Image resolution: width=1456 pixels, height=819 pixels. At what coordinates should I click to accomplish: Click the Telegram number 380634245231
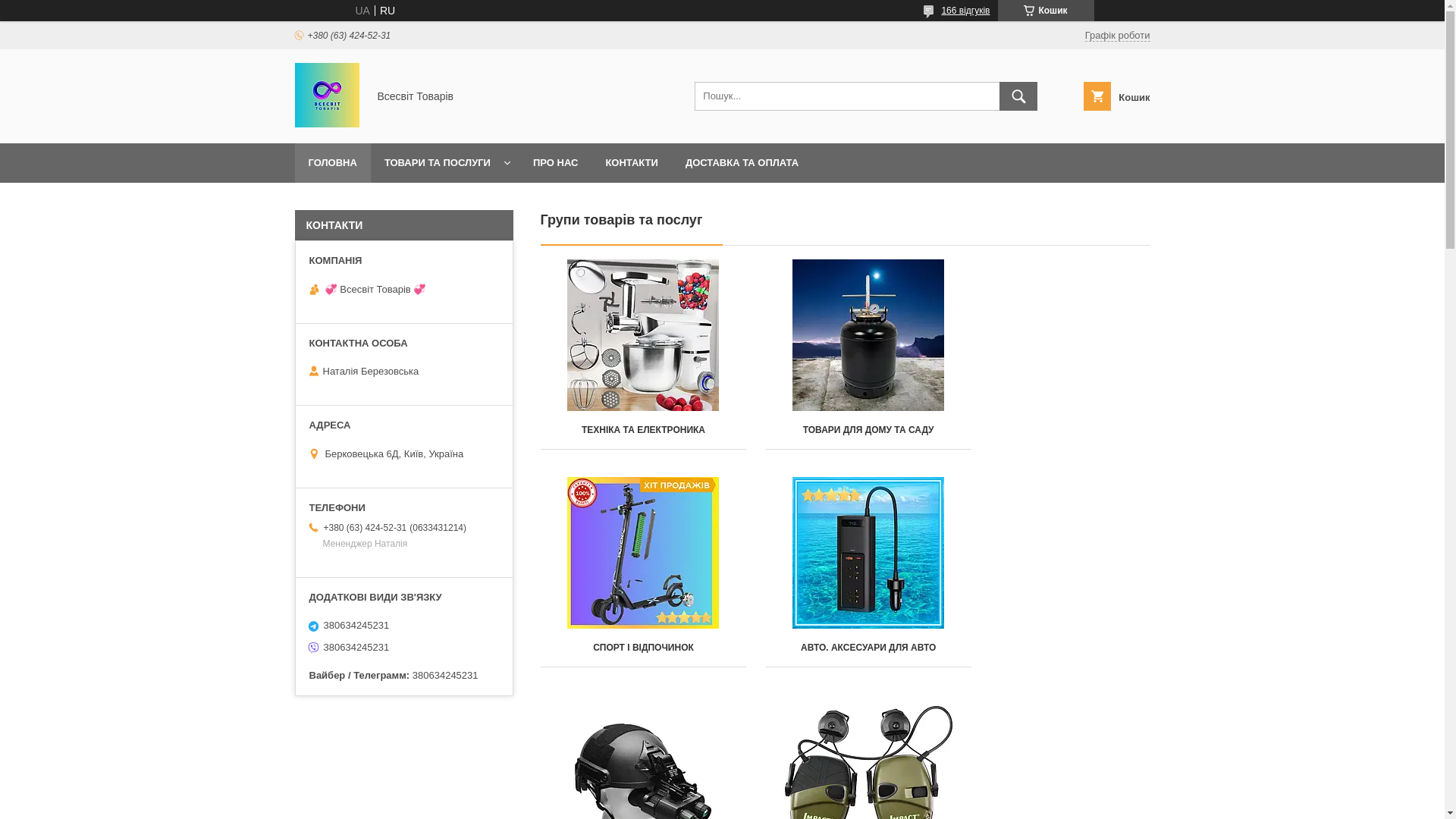(356, 626)
